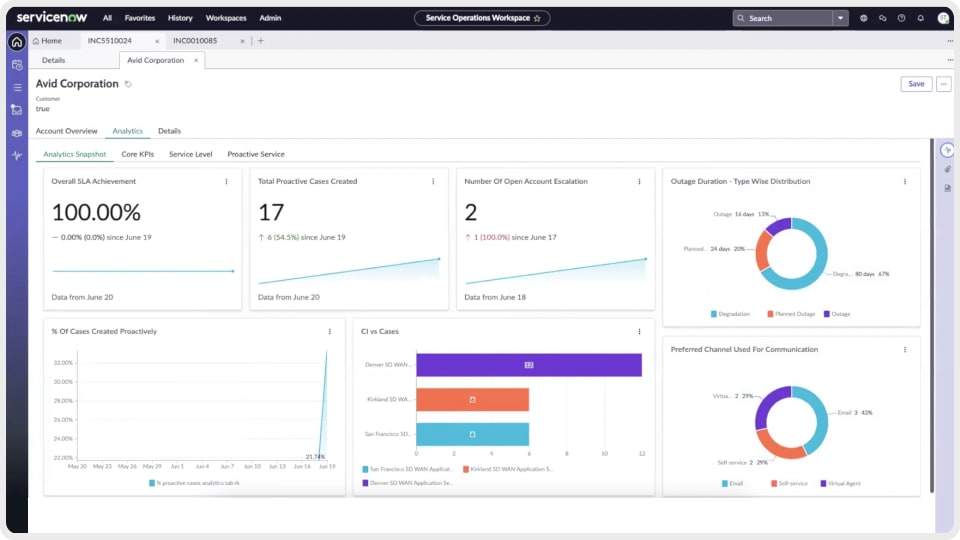The image size is (960, 540).
Task: Open the teams sidebar icon
Action: [x=17, y=133]
